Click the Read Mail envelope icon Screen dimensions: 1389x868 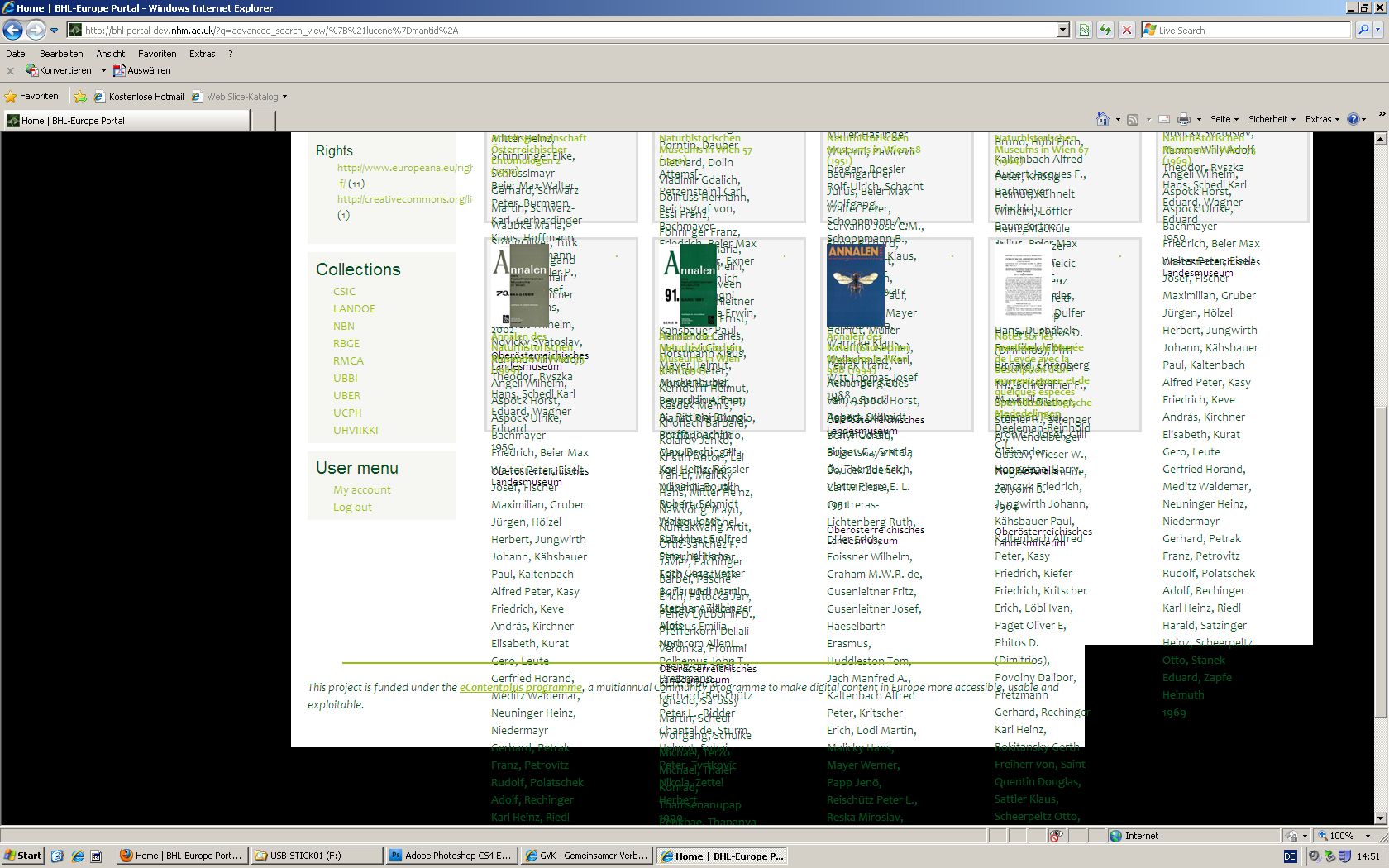coord(1164,119)
